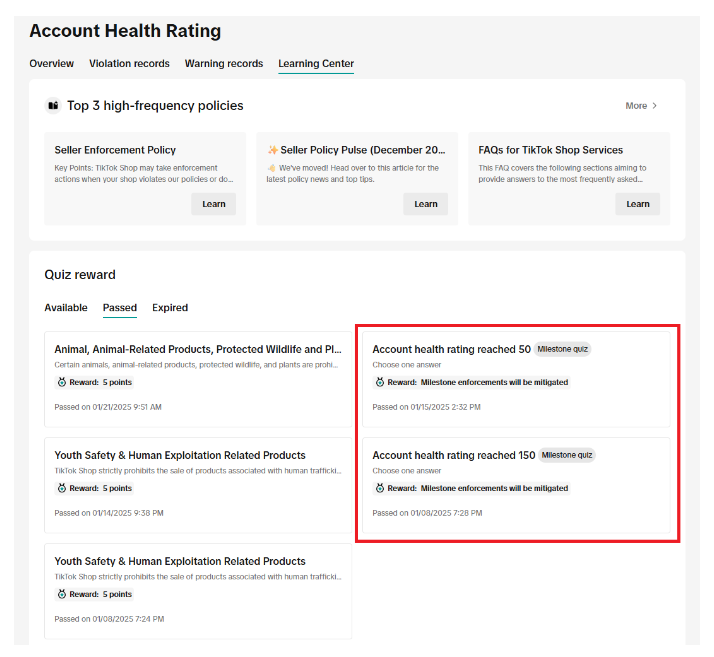Select the Learning Center tab
714x657 pixels.
pyautogui.click(x=316, y=64)
